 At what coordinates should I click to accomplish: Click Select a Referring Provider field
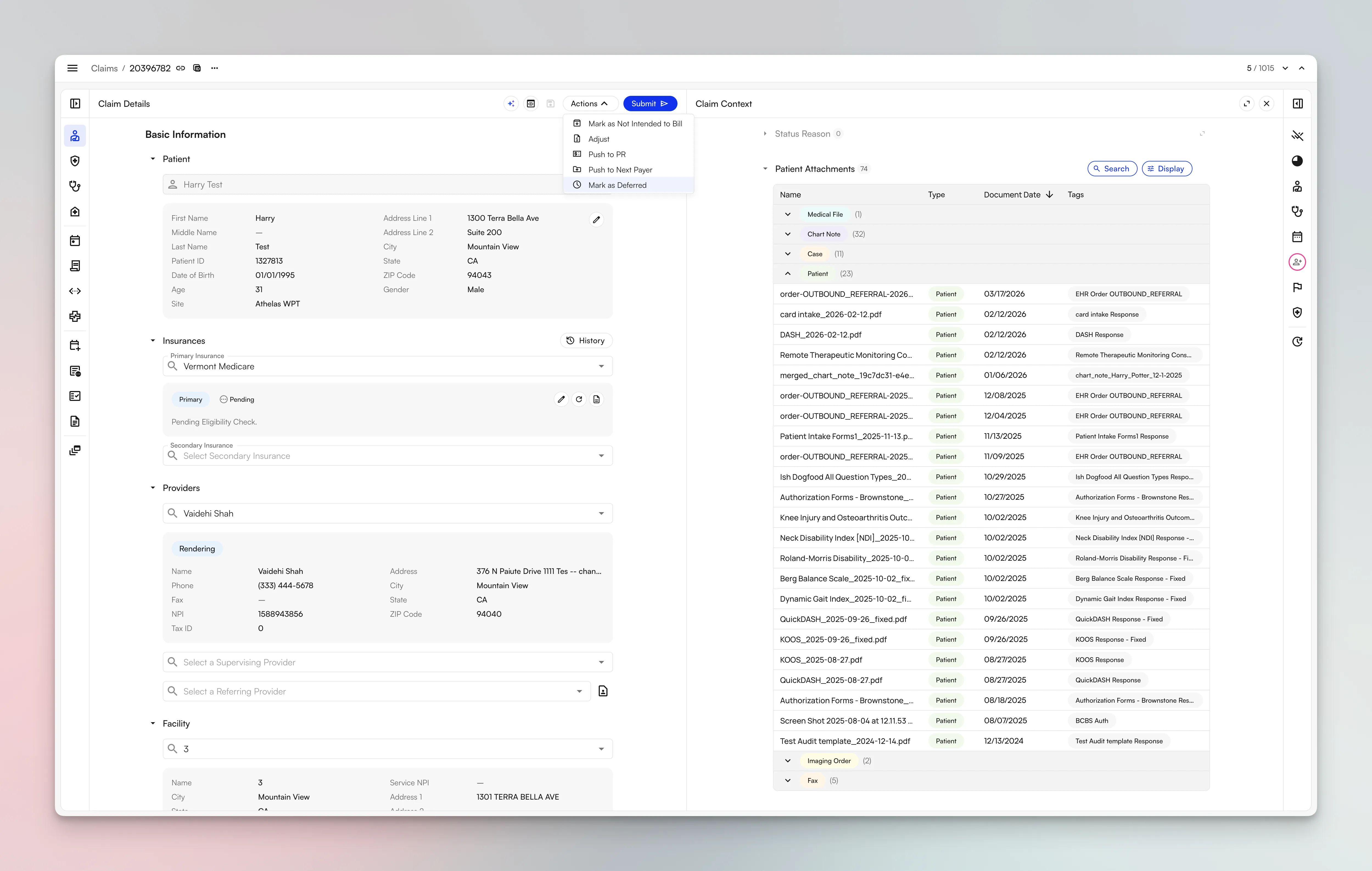377,691
